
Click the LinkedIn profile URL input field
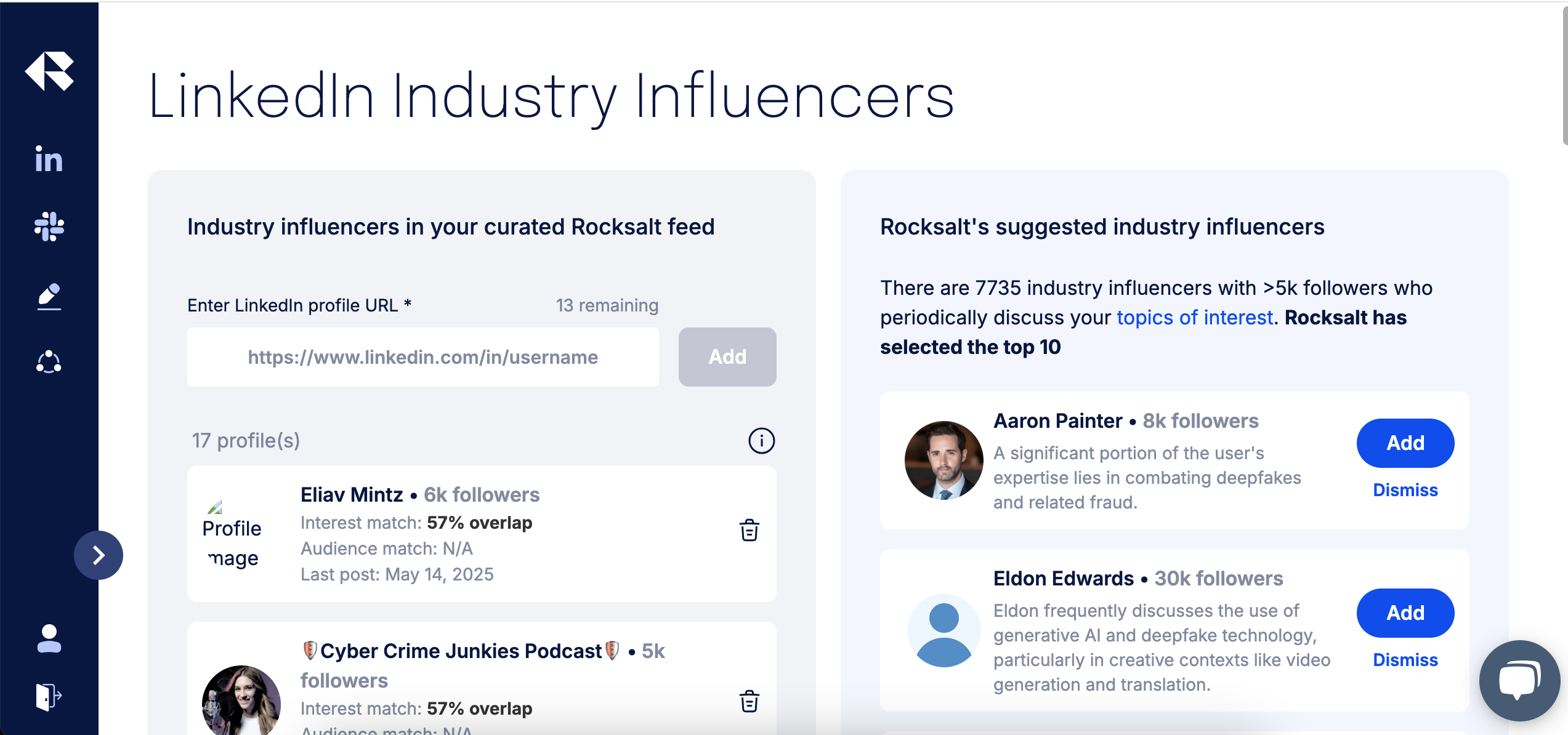tap(423, 357)
